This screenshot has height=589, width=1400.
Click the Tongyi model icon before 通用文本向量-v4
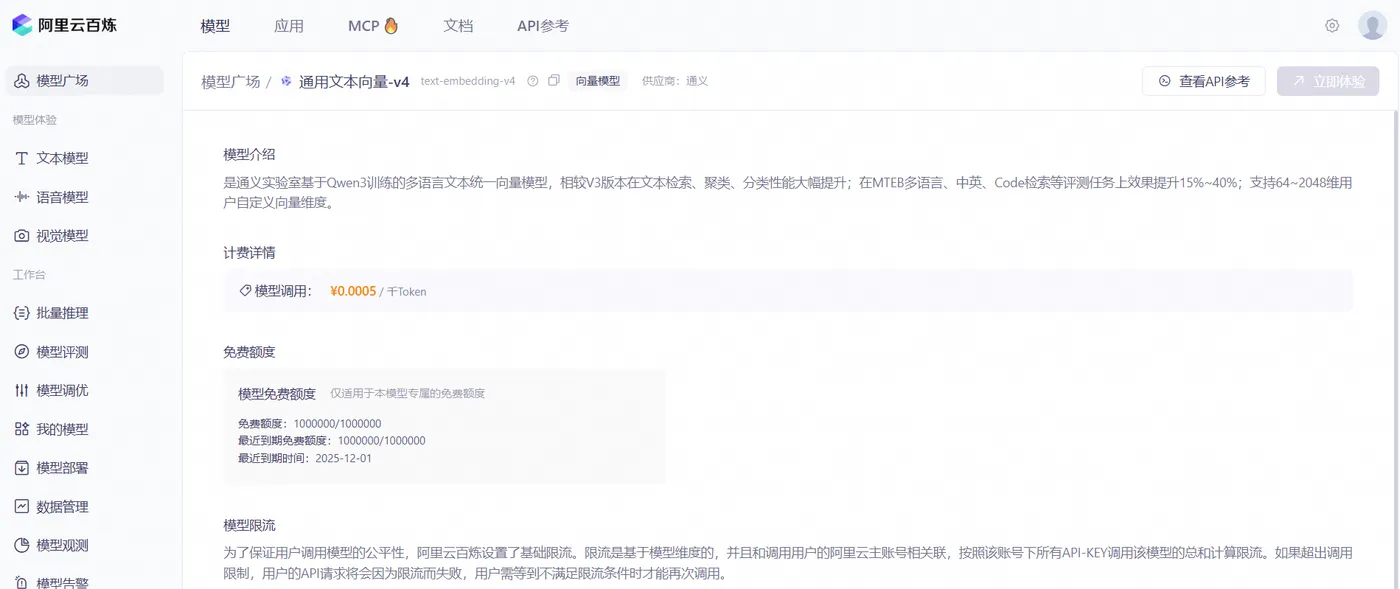tap(287, 82)
